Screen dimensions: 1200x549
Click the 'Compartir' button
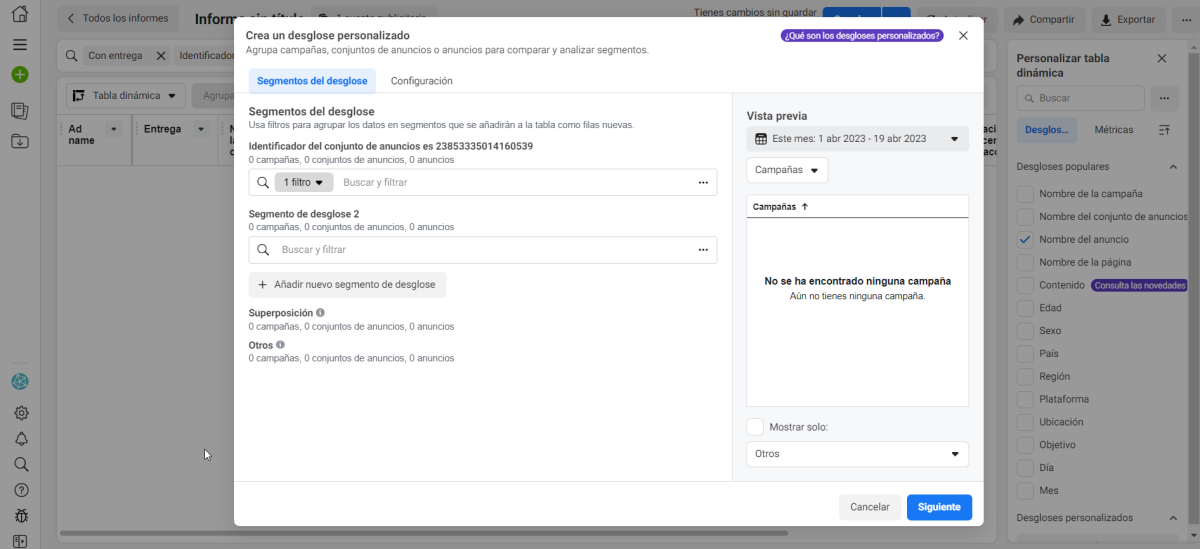tap(1044, 19)
